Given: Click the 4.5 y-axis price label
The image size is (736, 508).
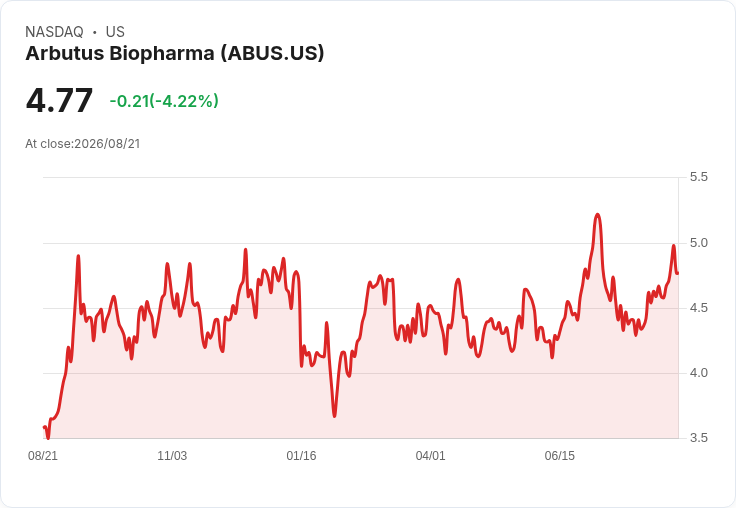Looking at the screenshot, I should pos(698,308).
